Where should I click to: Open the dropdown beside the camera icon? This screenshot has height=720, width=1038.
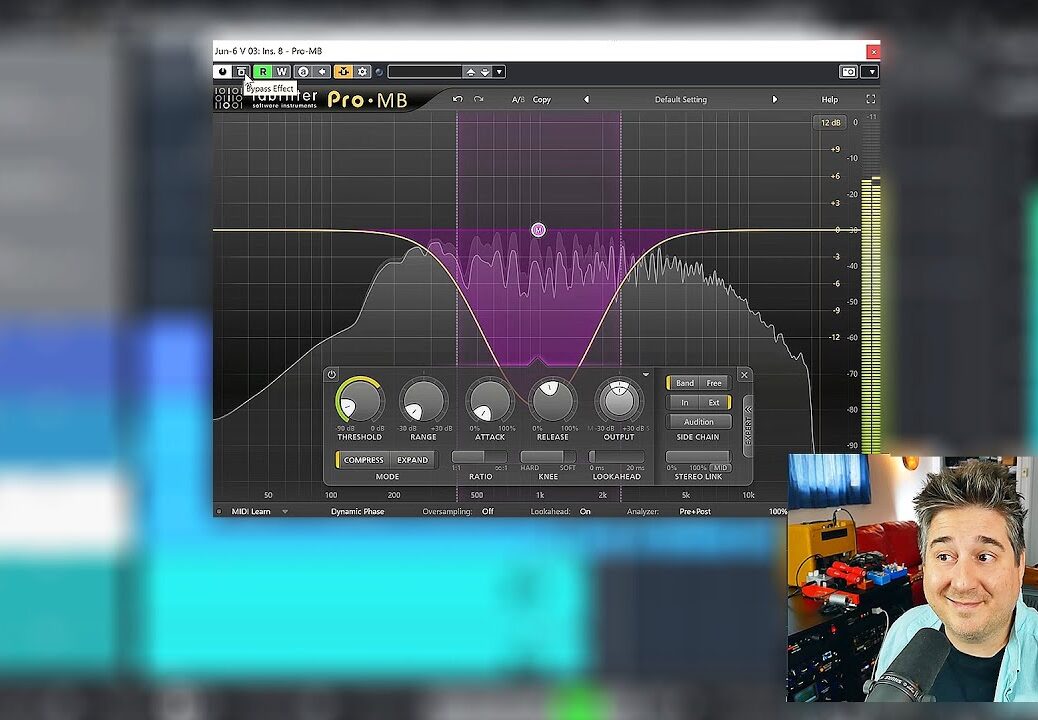coord(871,71)
